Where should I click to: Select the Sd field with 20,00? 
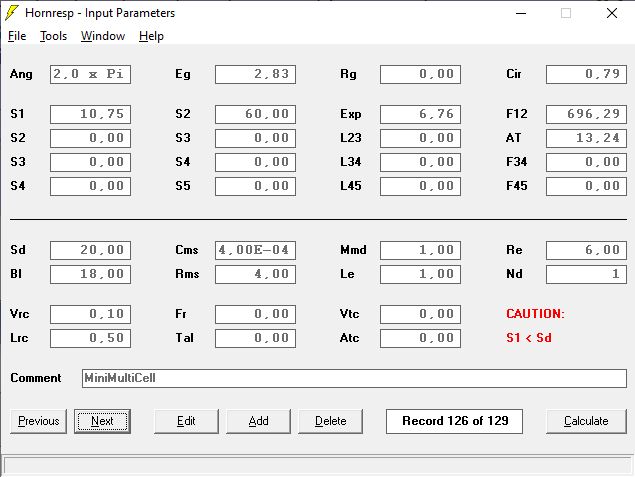tap(90, 250)
